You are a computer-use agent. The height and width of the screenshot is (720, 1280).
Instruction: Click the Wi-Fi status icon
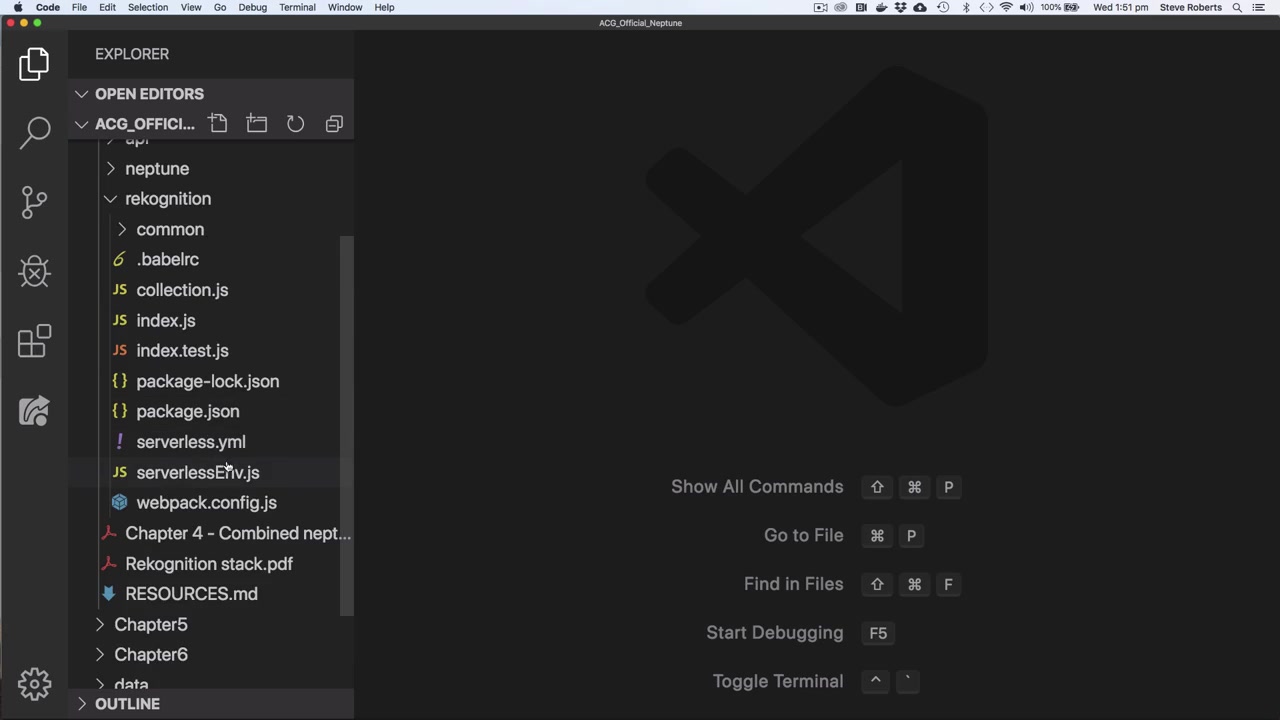pos(1006,7)
